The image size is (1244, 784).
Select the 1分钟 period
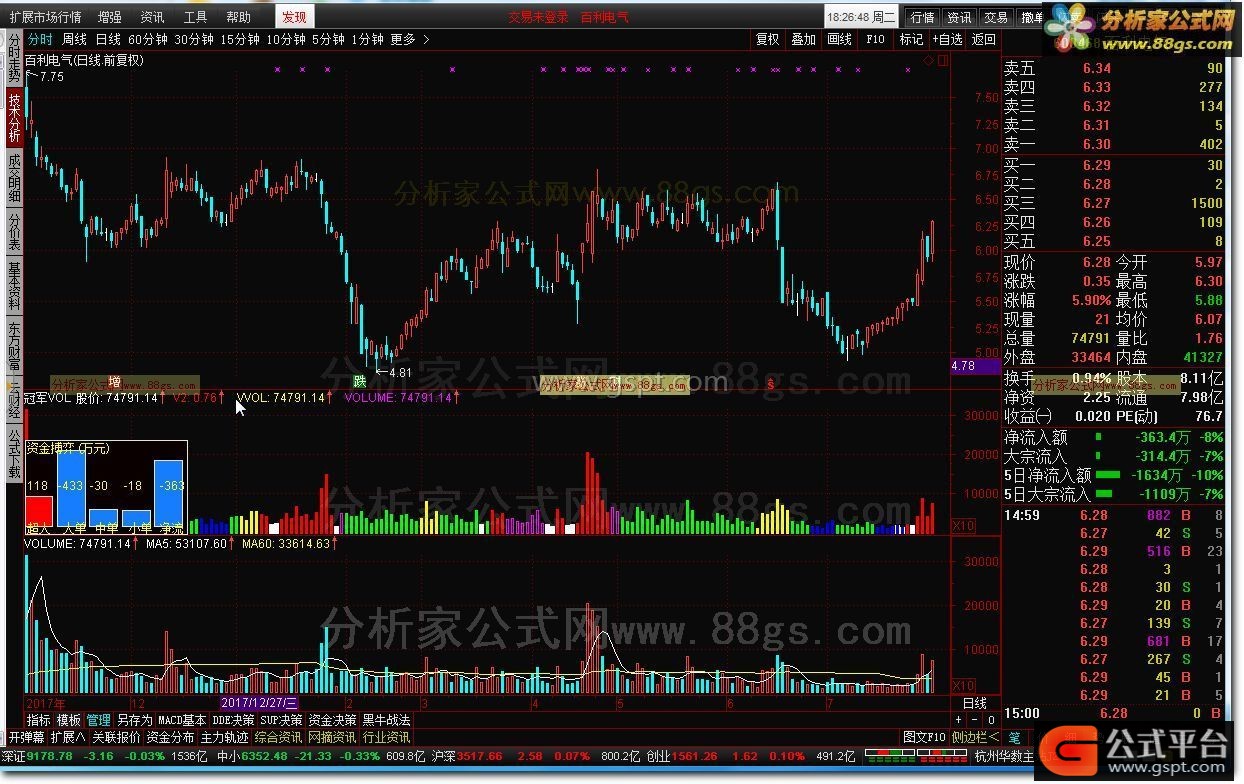tap(367, 39)
